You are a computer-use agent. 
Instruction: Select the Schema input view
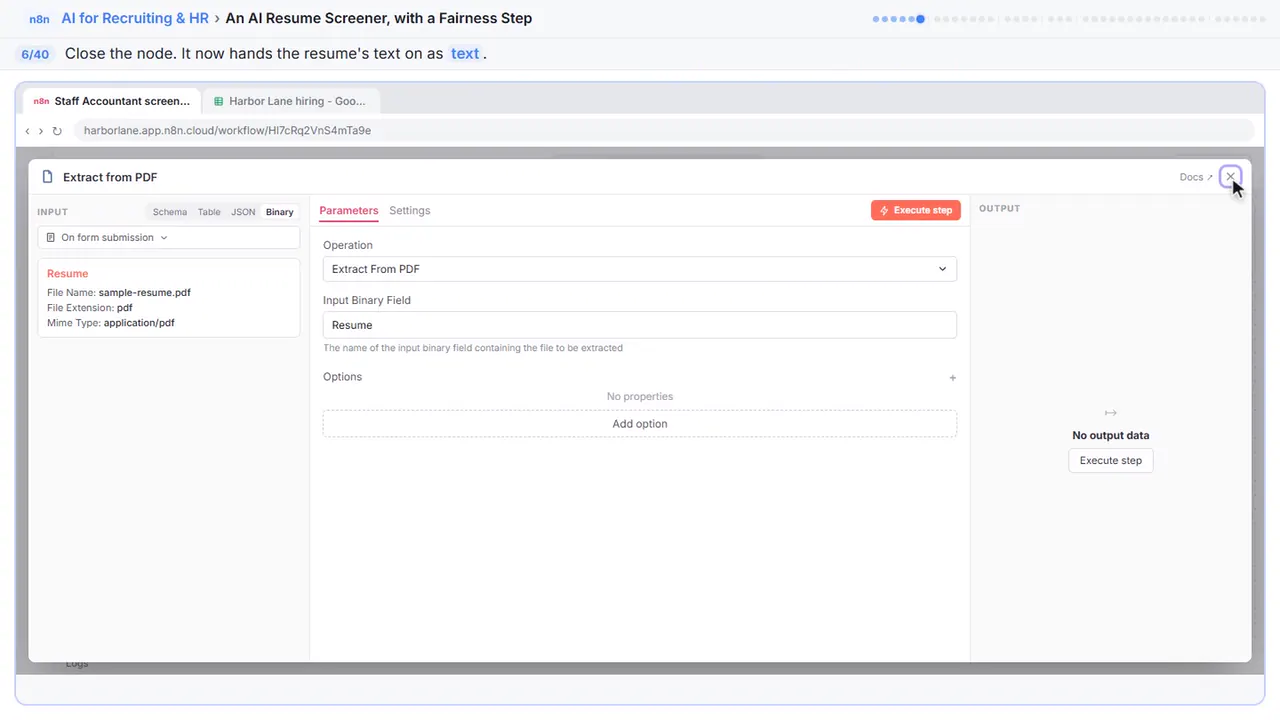pos(170,212)
